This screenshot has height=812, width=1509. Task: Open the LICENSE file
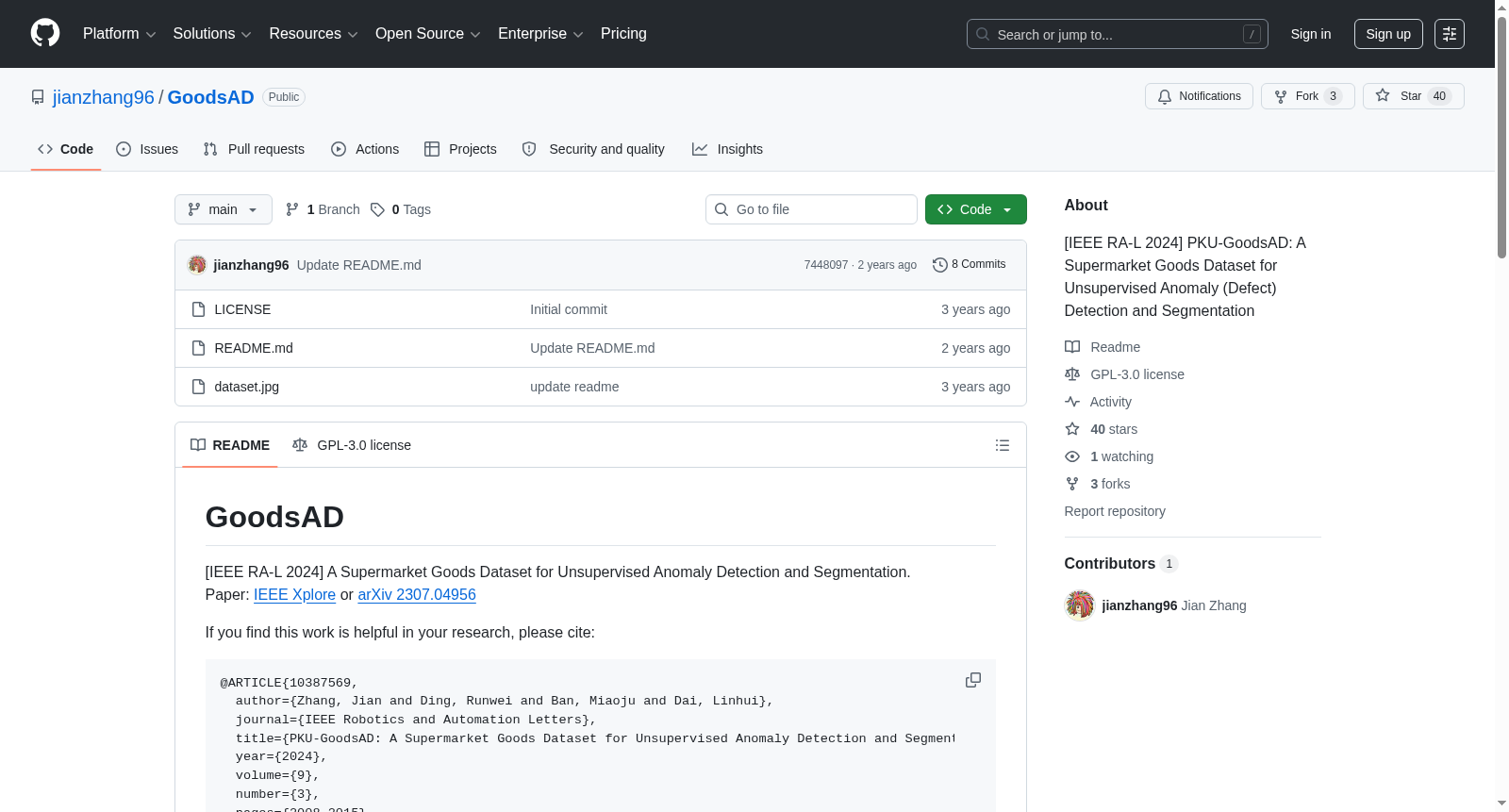point(242,309)
